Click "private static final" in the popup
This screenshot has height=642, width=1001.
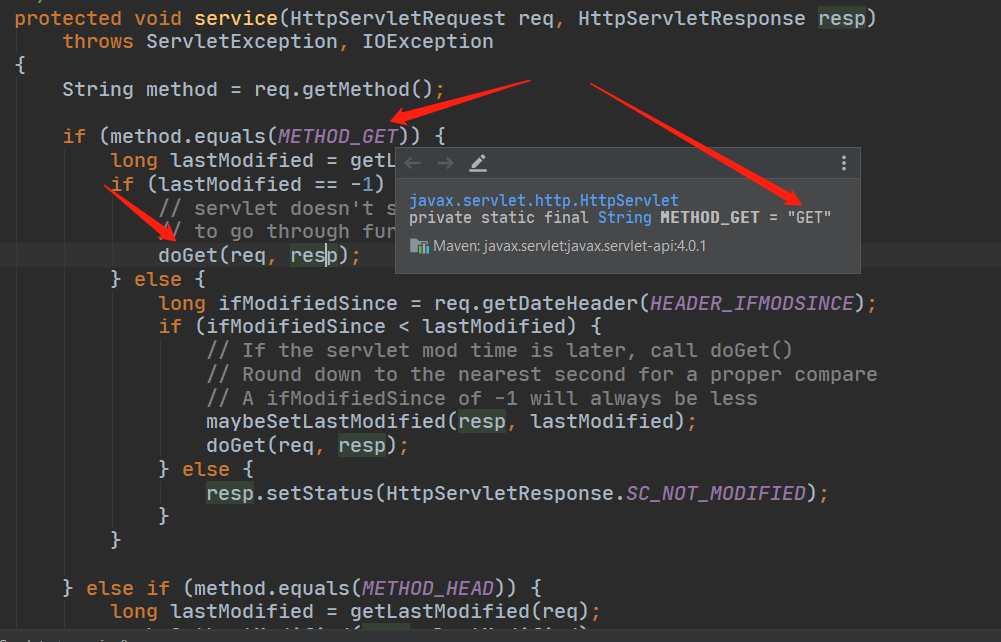click(499, 218)
